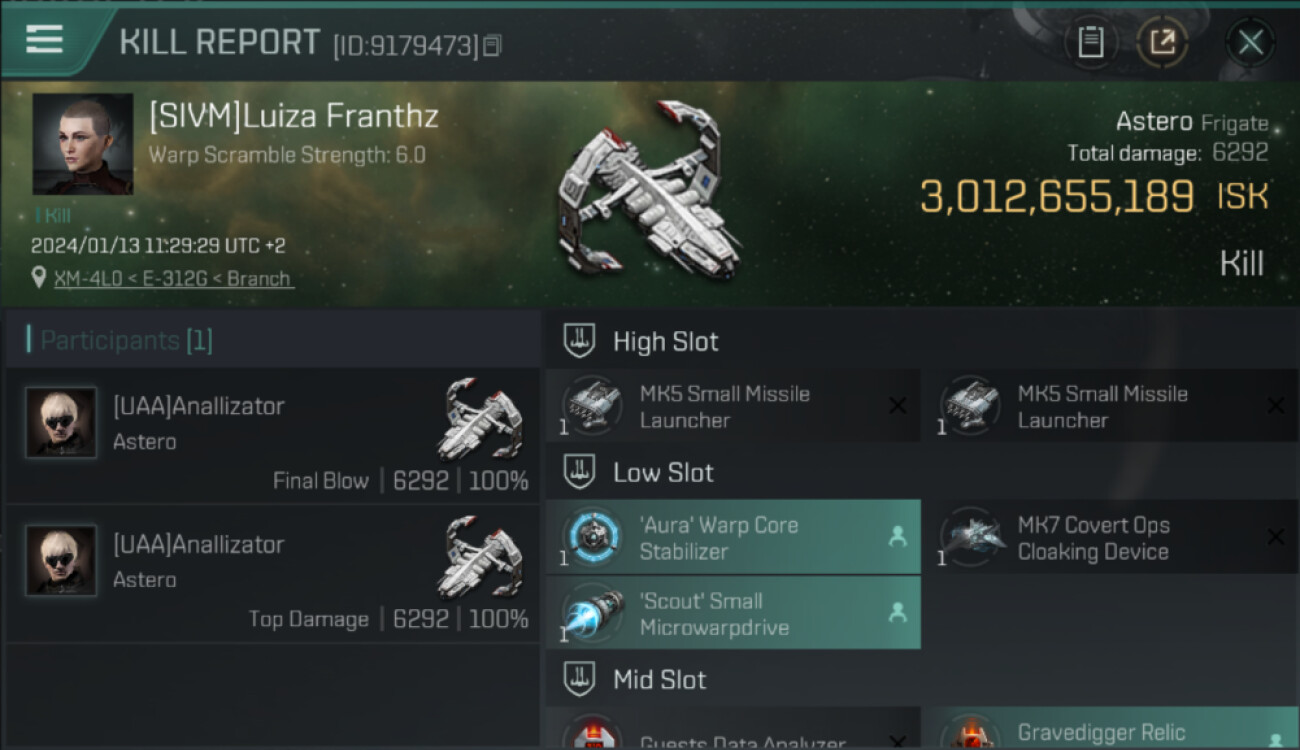Open Top Damage participant Anallizator's portrait
Screen dimensions: 1300x750
[x=61, y=561]
